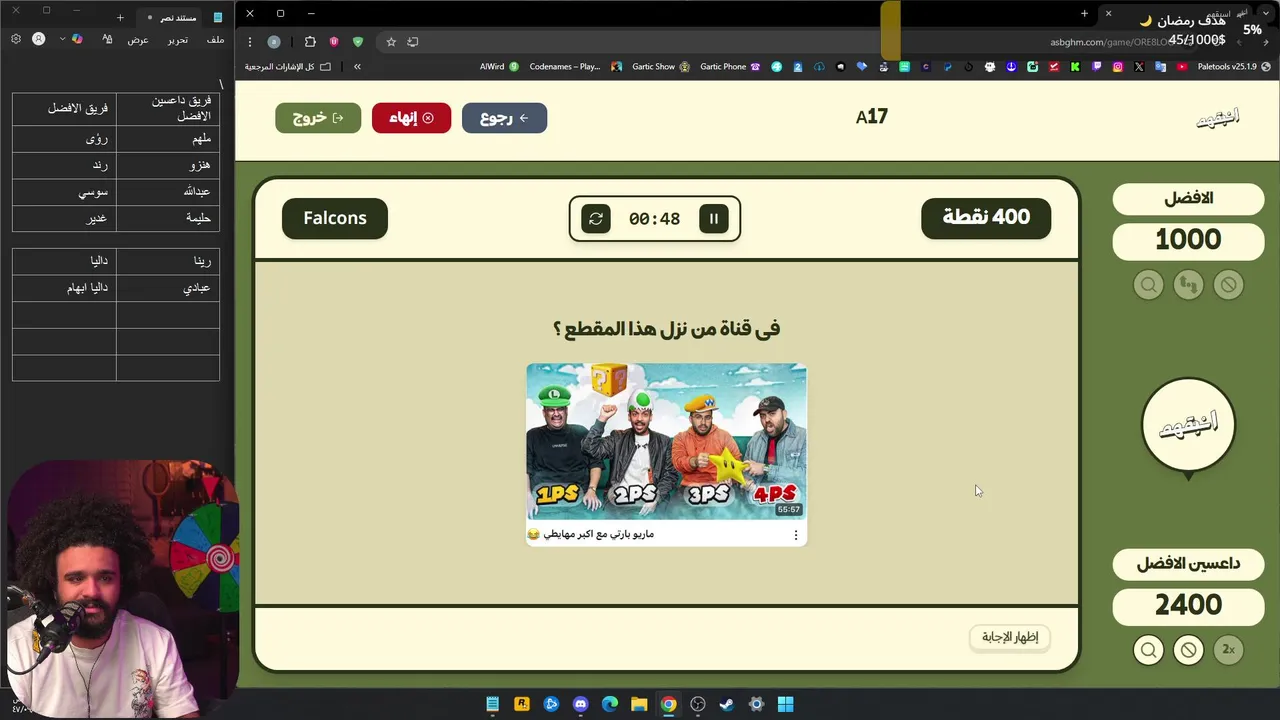Open the YouTube bookmark icon
The height and width of the screenshot is (720, 1280).
click(1182, 67)
